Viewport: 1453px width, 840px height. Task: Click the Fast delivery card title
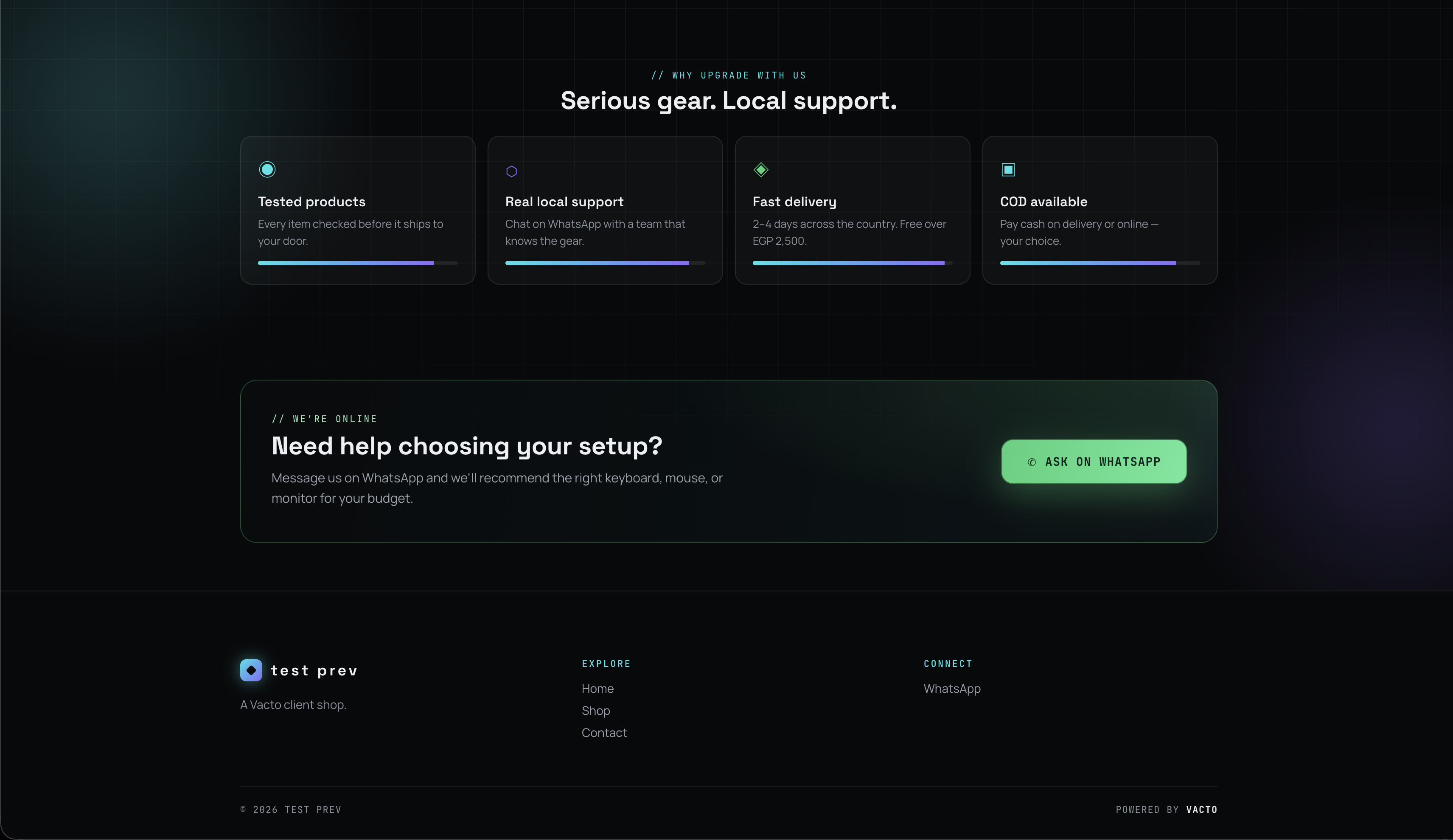(794, 202)
